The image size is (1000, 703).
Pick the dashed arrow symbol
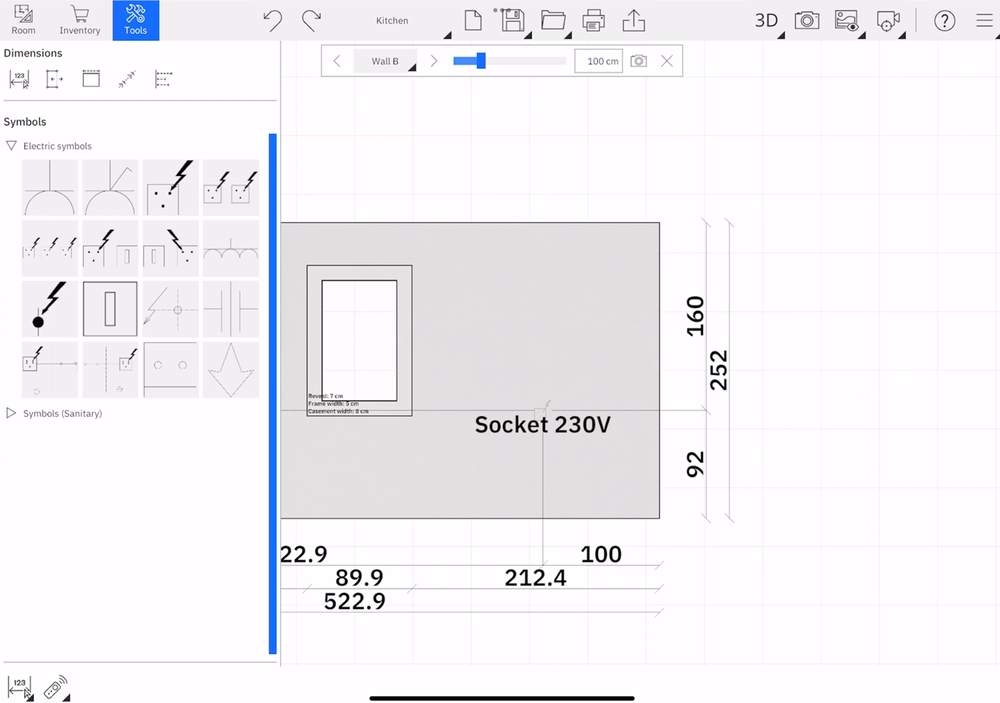point(231,369)
